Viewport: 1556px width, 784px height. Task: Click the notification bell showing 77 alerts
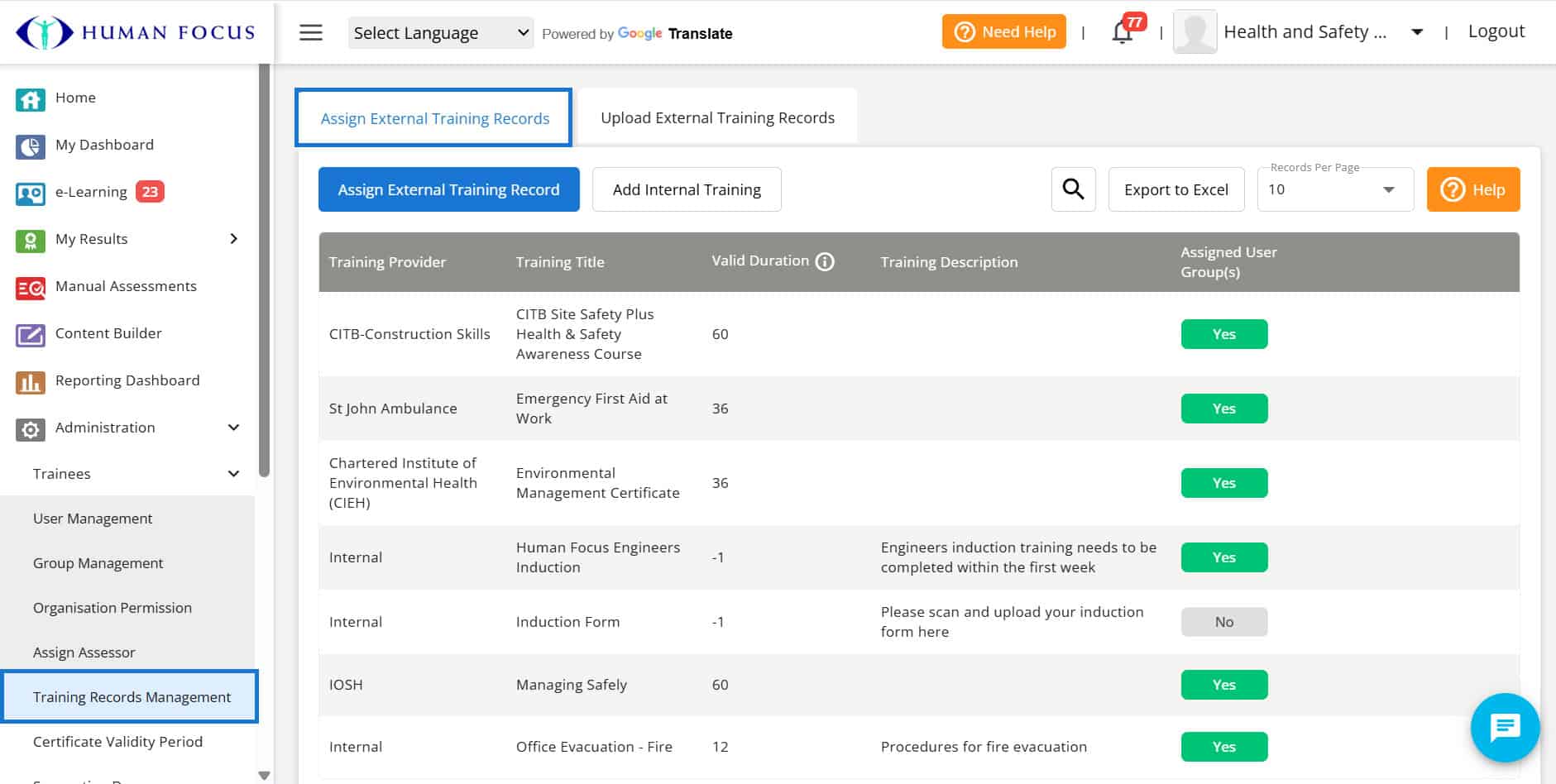1123,33
